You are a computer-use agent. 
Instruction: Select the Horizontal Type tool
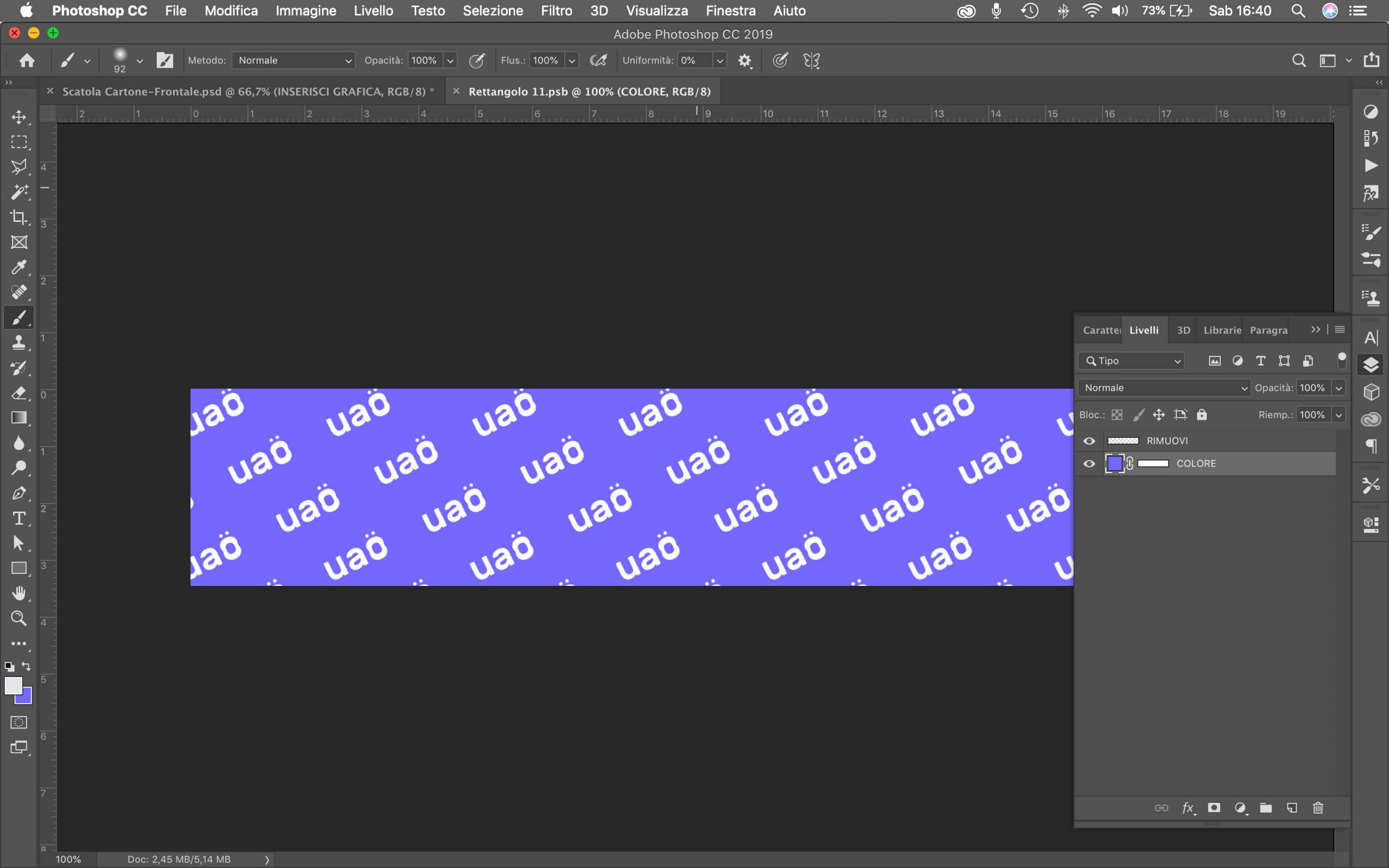(19, 519)
